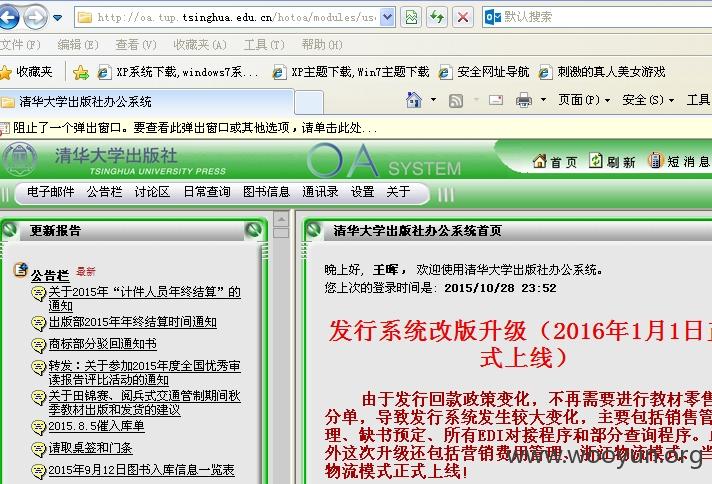Click the compatibility view icon
The image size is (712, 484).
[411, 17]
